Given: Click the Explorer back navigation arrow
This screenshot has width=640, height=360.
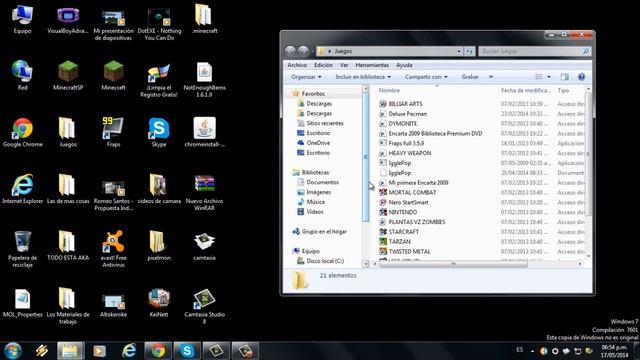Looking at the screenshot, I should 290,51.
